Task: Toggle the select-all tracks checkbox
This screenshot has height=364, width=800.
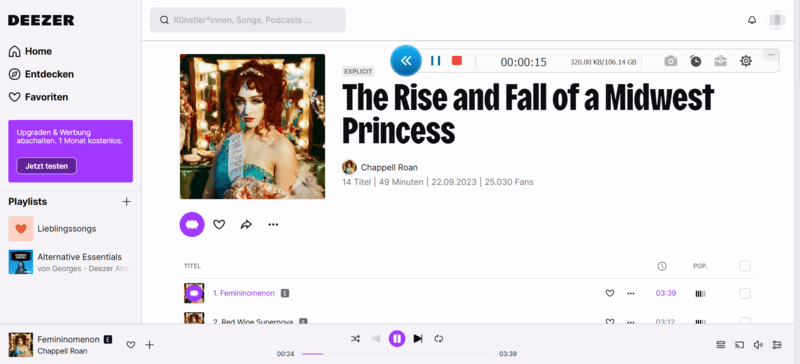Action: coord(745,266)
